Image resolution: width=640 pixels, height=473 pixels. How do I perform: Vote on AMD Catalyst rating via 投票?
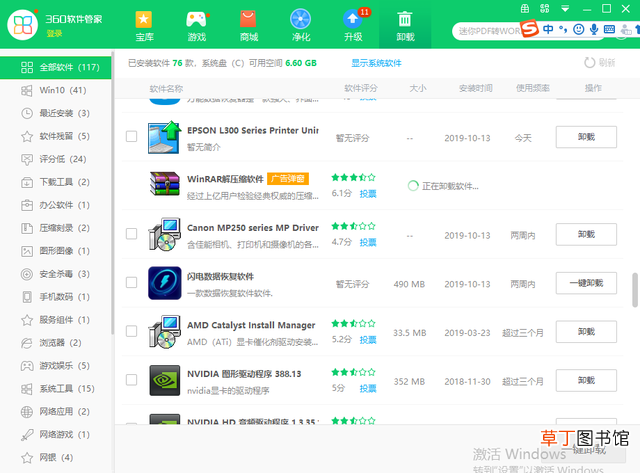[368, 340]
